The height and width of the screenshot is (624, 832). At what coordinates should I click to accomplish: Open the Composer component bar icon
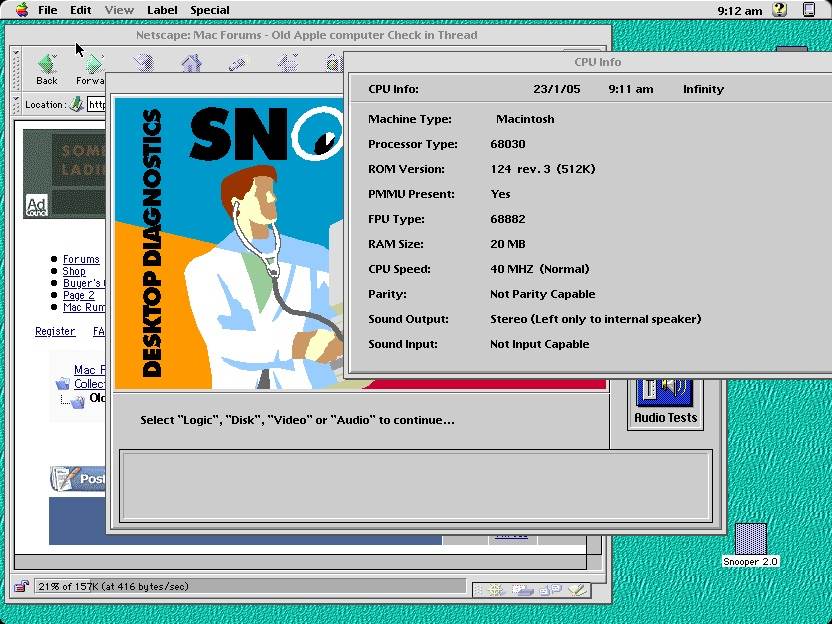[578, 590]
